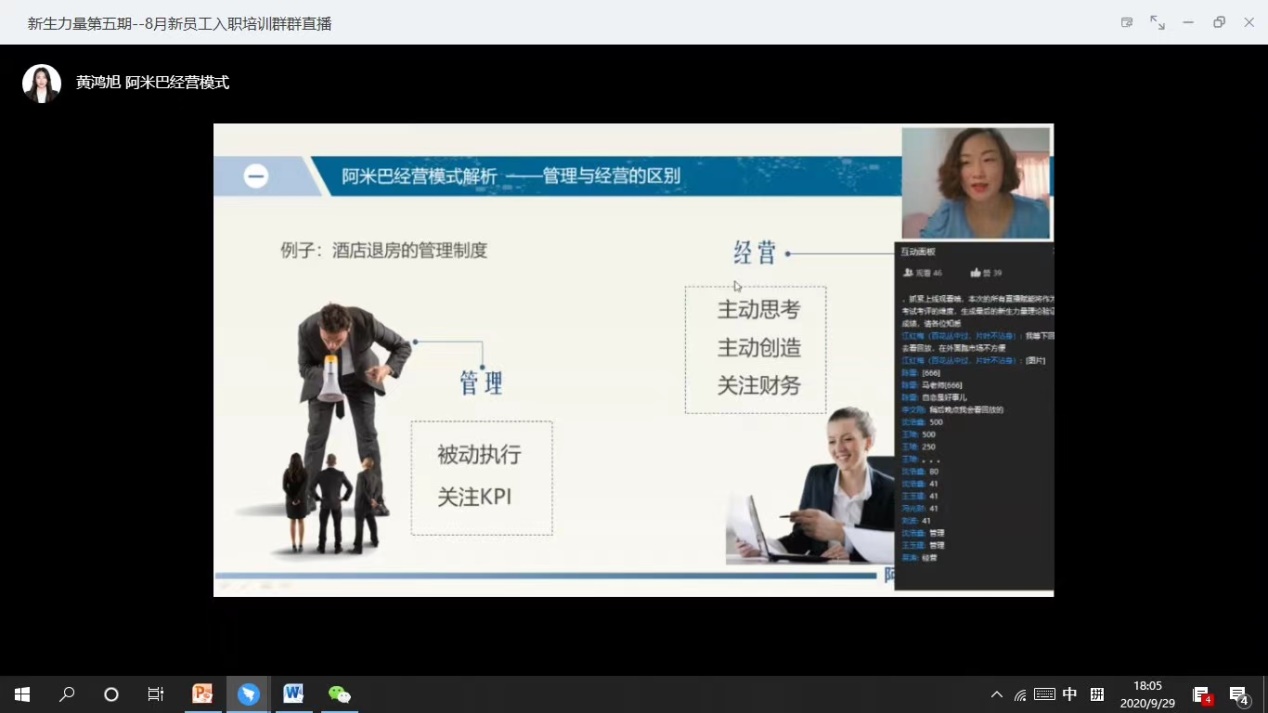This screenshot has height=713, width=1268.
Task: Click the viewers count icon in 互动面板
Action: [x=908, y=272]
